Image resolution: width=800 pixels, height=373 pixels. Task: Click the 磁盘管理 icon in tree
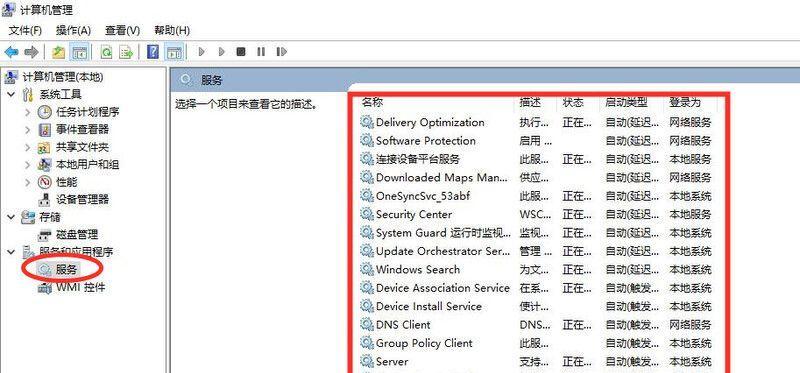point(45,235)
